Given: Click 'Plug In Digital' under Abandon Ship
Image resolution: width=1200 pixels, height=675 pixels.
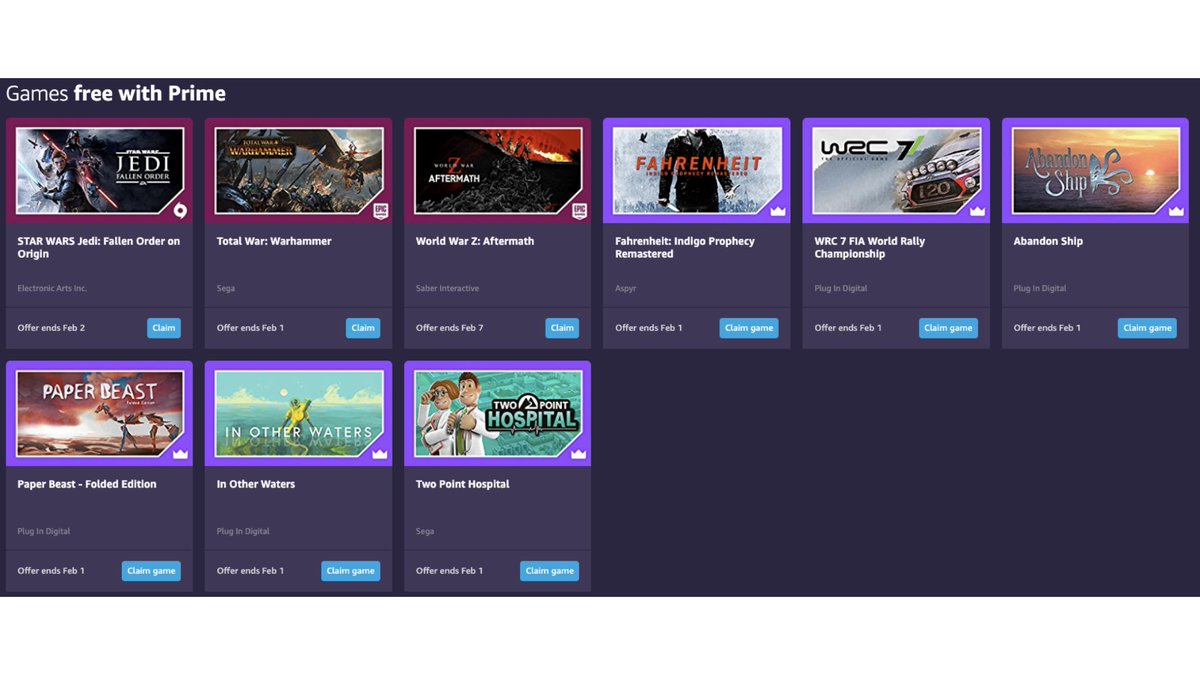Looking at the screenshot, I should (x=1040, y=288).
